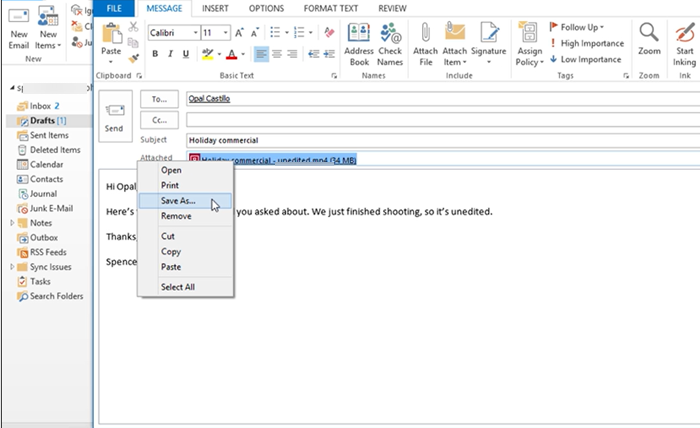The height and width of the screenshot is (428, 700).
Task: Toggle Bold formatting
Action: [x=155, y=54]
